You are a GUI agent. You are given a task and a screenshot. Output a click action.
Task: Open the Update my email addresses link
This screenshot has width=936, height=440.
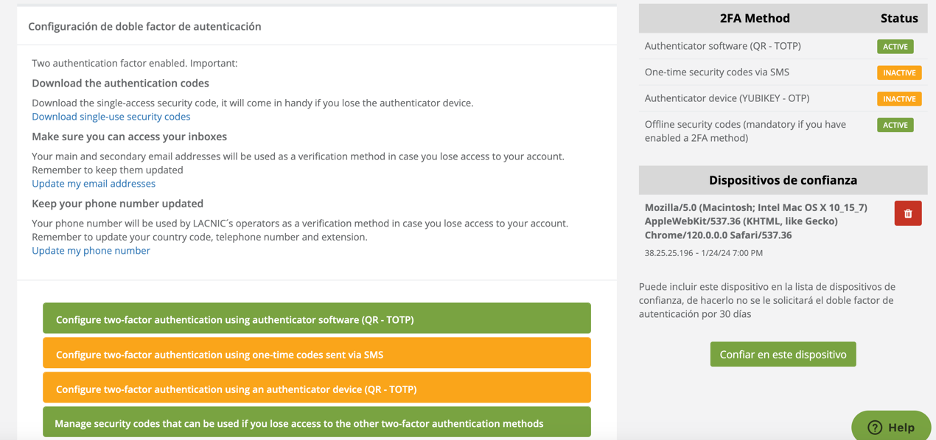tap(93, 184)
